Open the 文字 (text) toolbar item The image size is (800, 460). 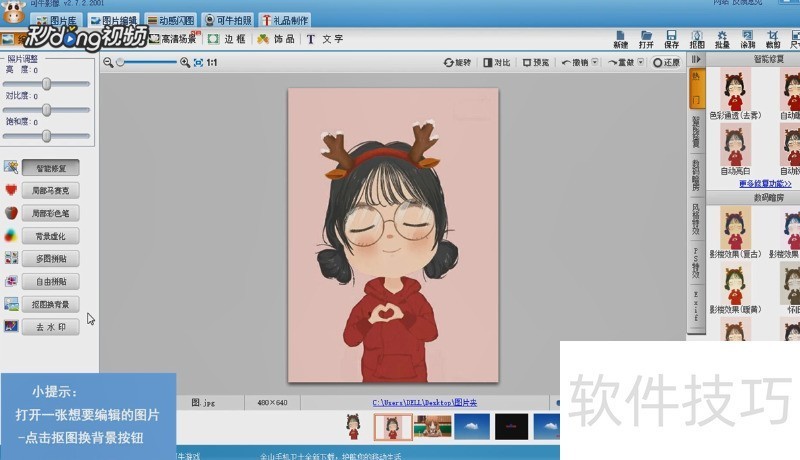pyautogui.click(x=324, y=39)
